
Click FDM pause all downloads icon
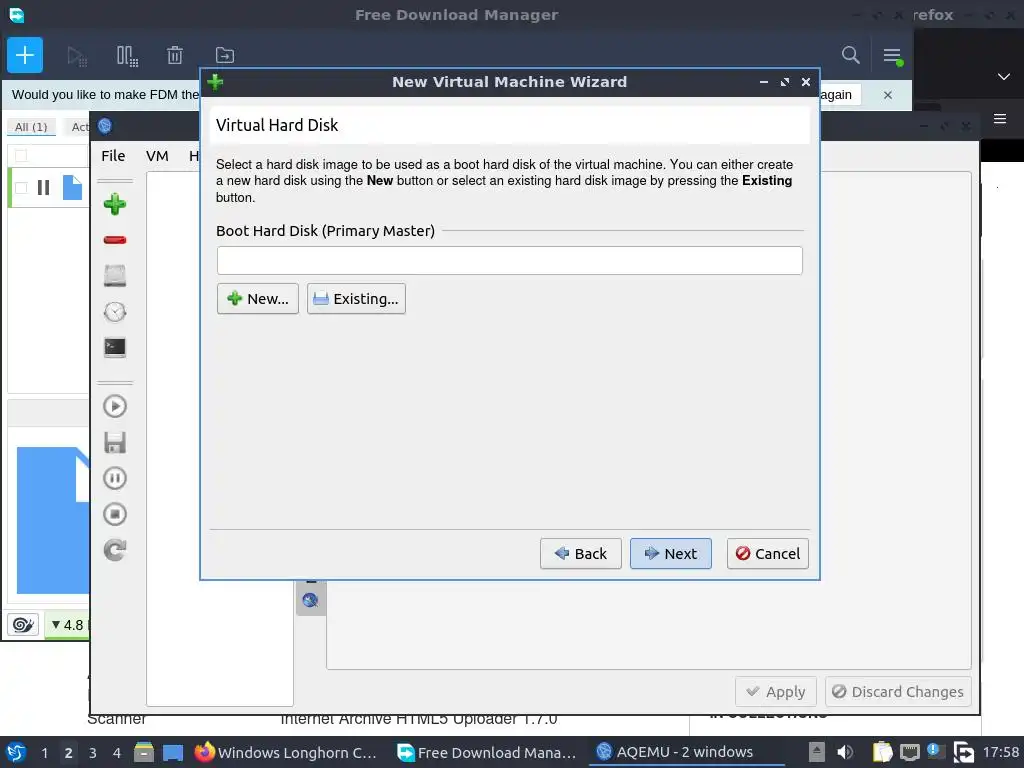[127, 56]
